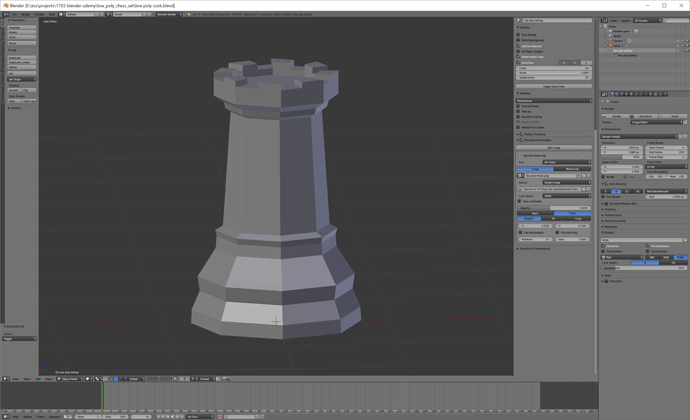Click the Toggle Quad View button
This screenshot has width=690, height=420.
554,86
